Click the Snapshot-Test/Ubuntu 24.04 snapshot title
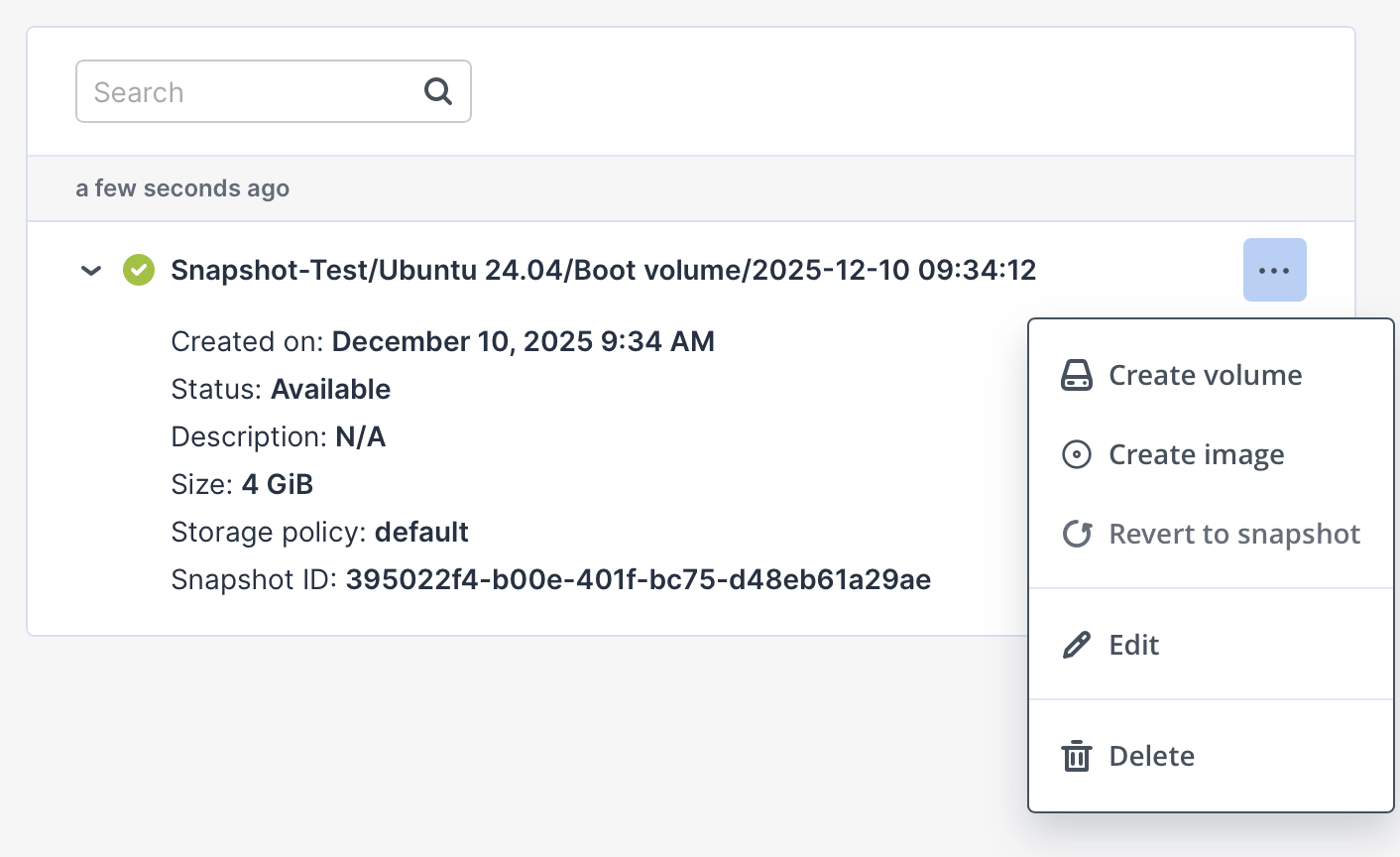The image size is (1400, 857). click(x=603, y=270)
